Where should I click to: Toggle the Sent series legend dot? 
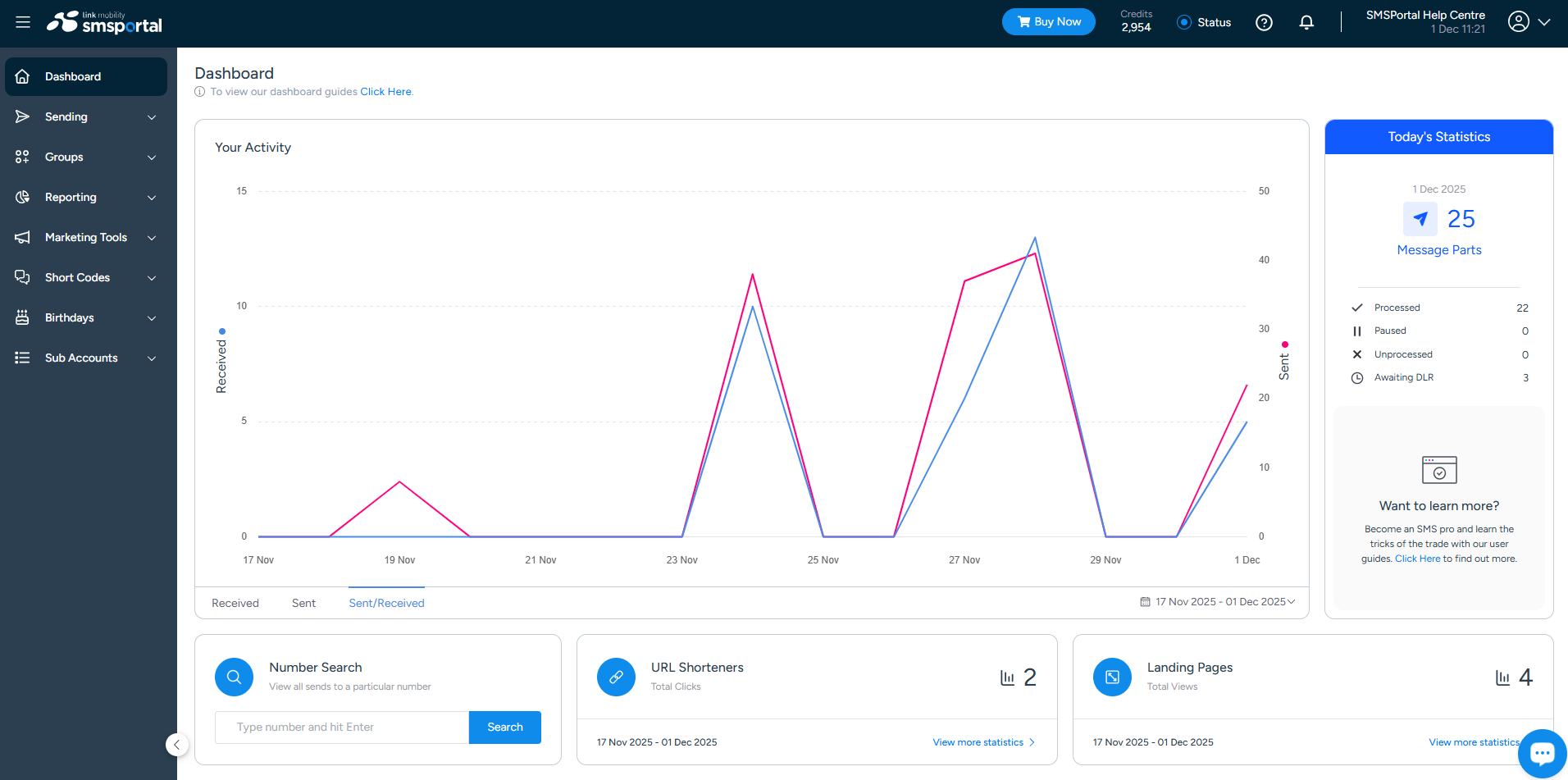tap(1284, 344)
